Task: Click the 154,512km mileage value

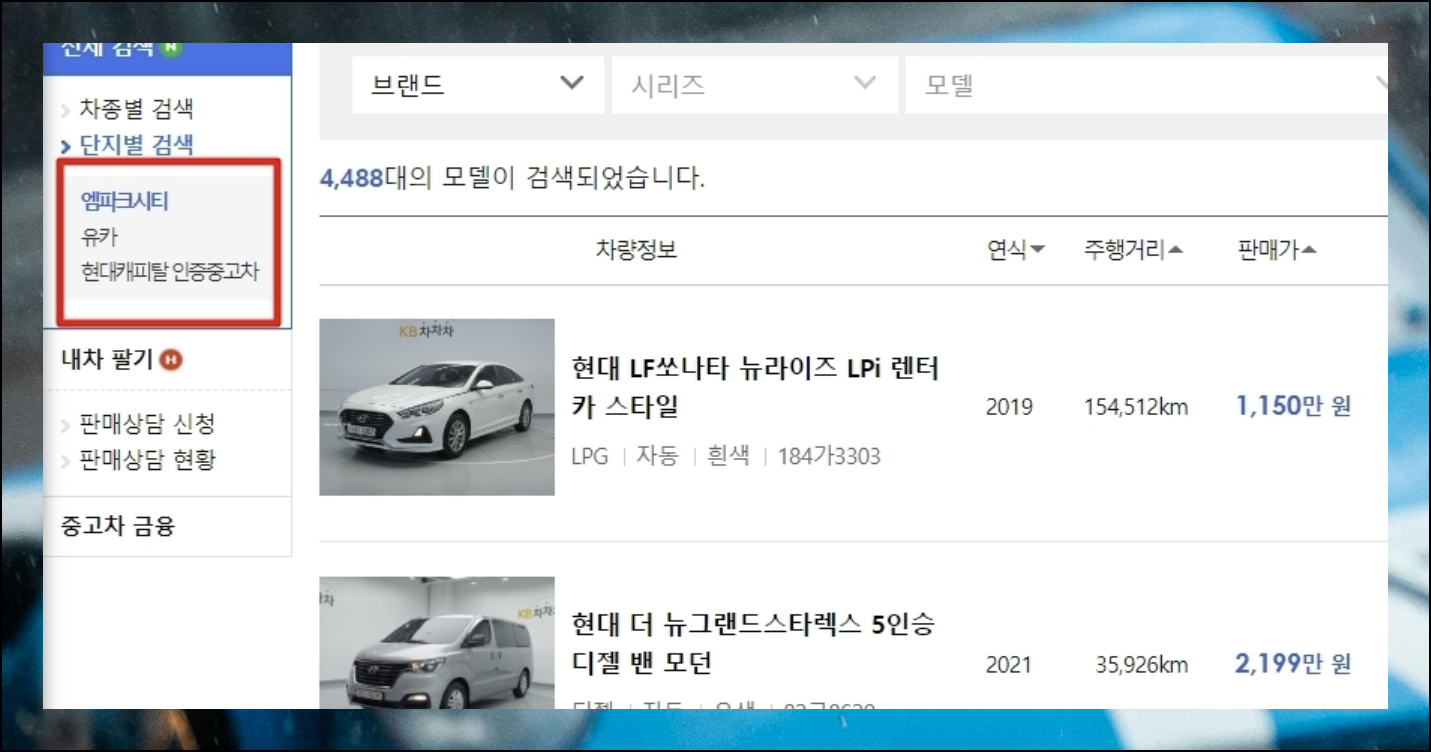Action: pos(1136,407)
